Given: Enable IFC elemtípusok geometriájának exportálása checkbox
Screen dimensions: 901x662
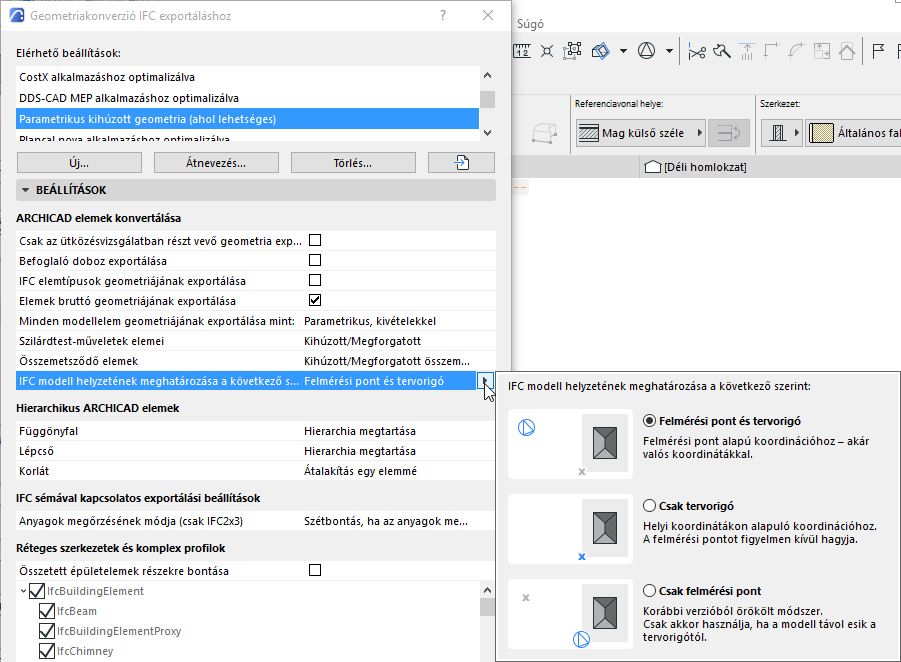Looking at the screenshot, I should pyautogui.click(x=315, y=280).
